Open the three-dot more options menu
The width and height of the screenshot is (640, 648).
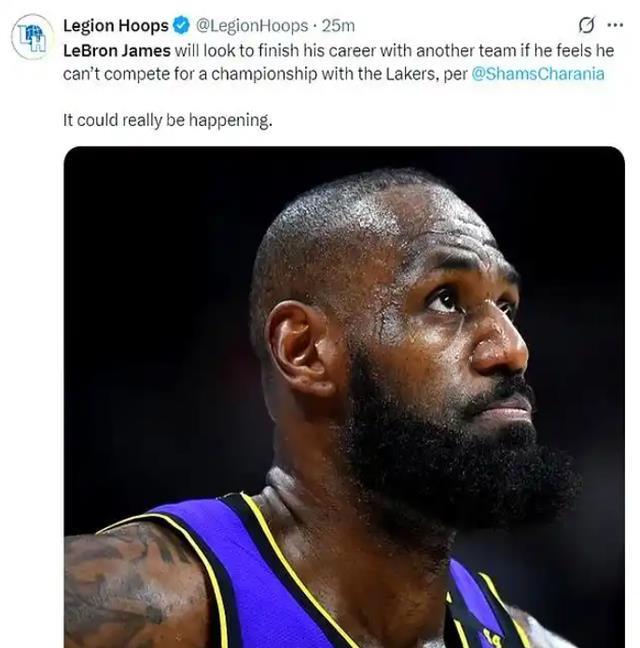(x=615, y=25)
